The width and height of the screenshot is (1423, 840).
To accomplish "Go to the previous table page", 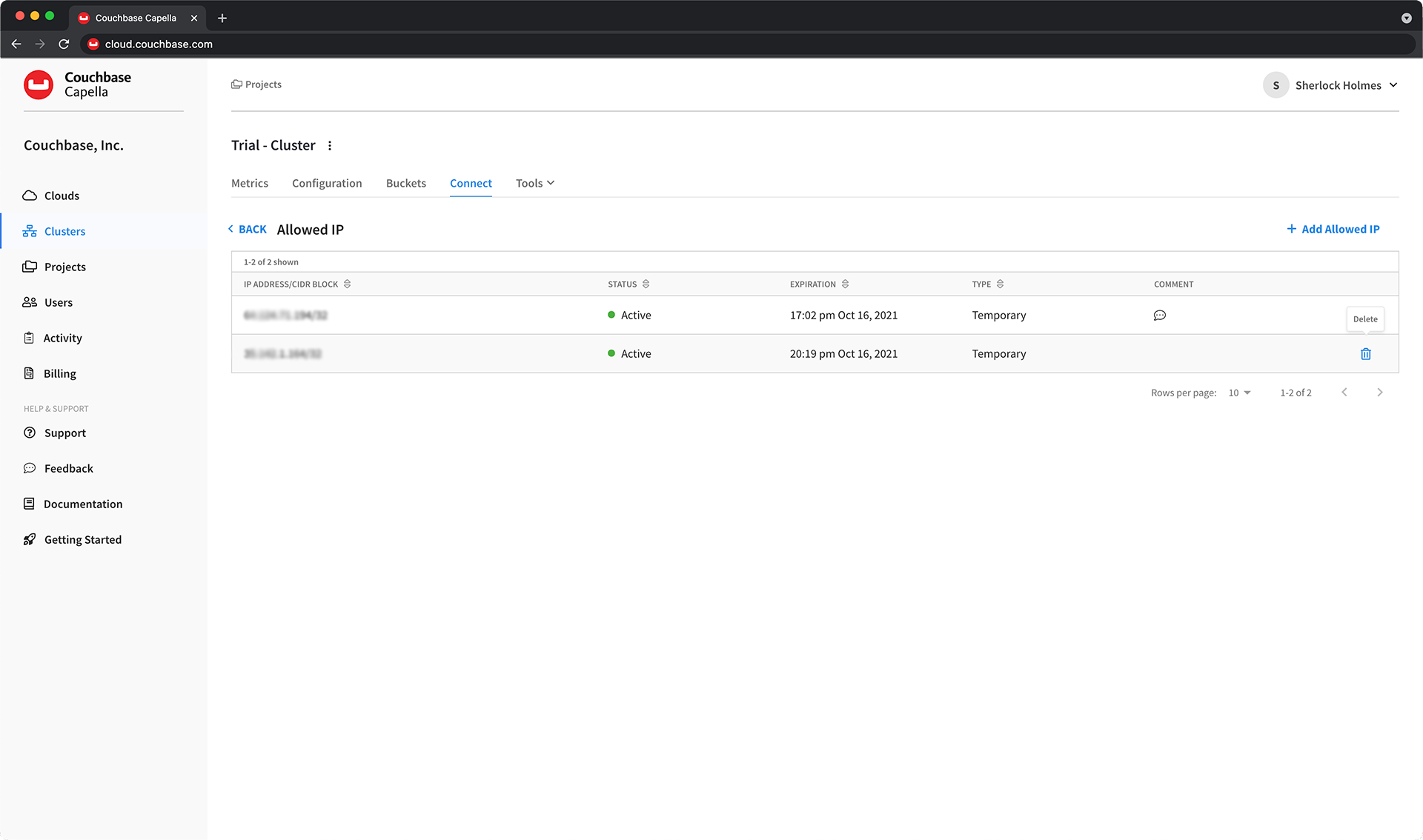I will 1344,393.
